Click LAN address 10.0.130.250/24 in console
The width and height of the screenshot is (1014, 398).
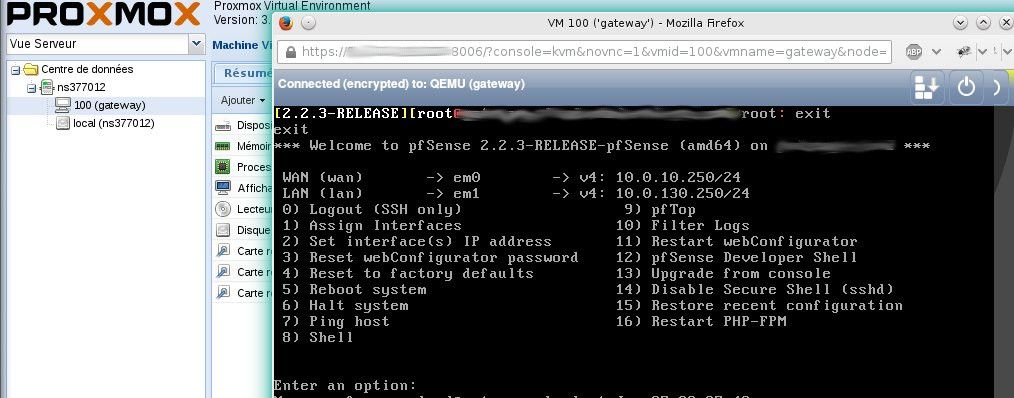coord(682,193)
